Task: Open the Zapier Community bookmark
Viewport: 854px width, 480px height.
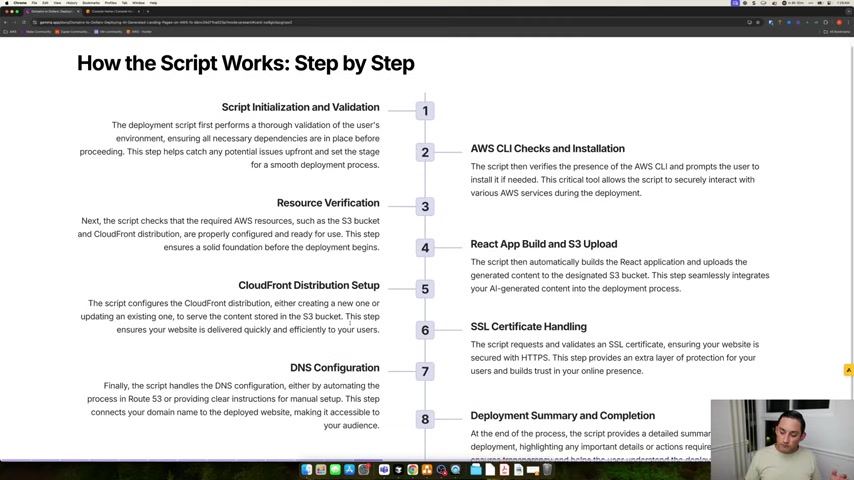Action: 71,32
